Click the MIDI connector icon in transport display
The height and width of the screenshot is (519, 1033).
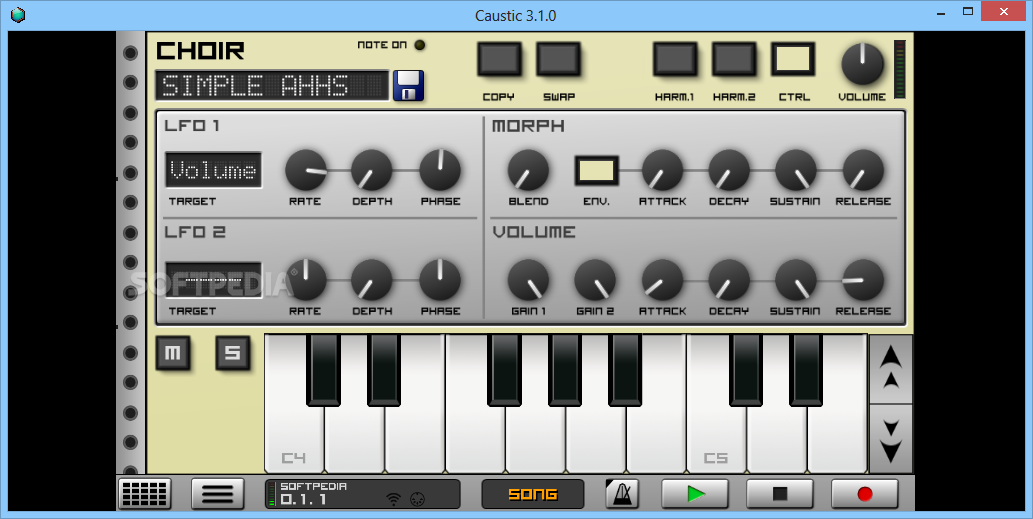[416, 499]
